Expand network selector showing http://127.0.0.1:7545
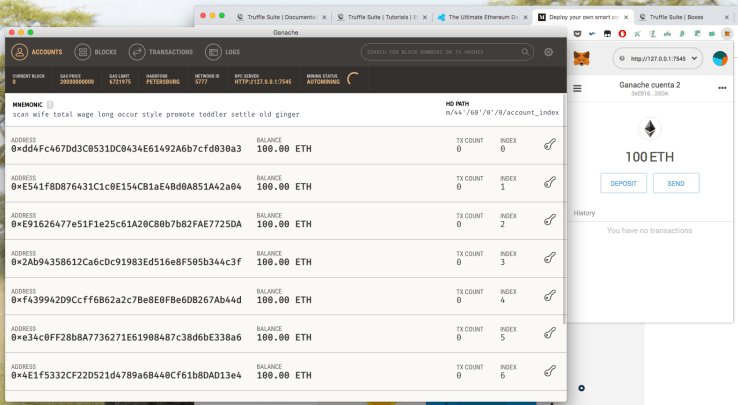Image resolution: width=738 pixels, height=405 pixels. [657, 59]
